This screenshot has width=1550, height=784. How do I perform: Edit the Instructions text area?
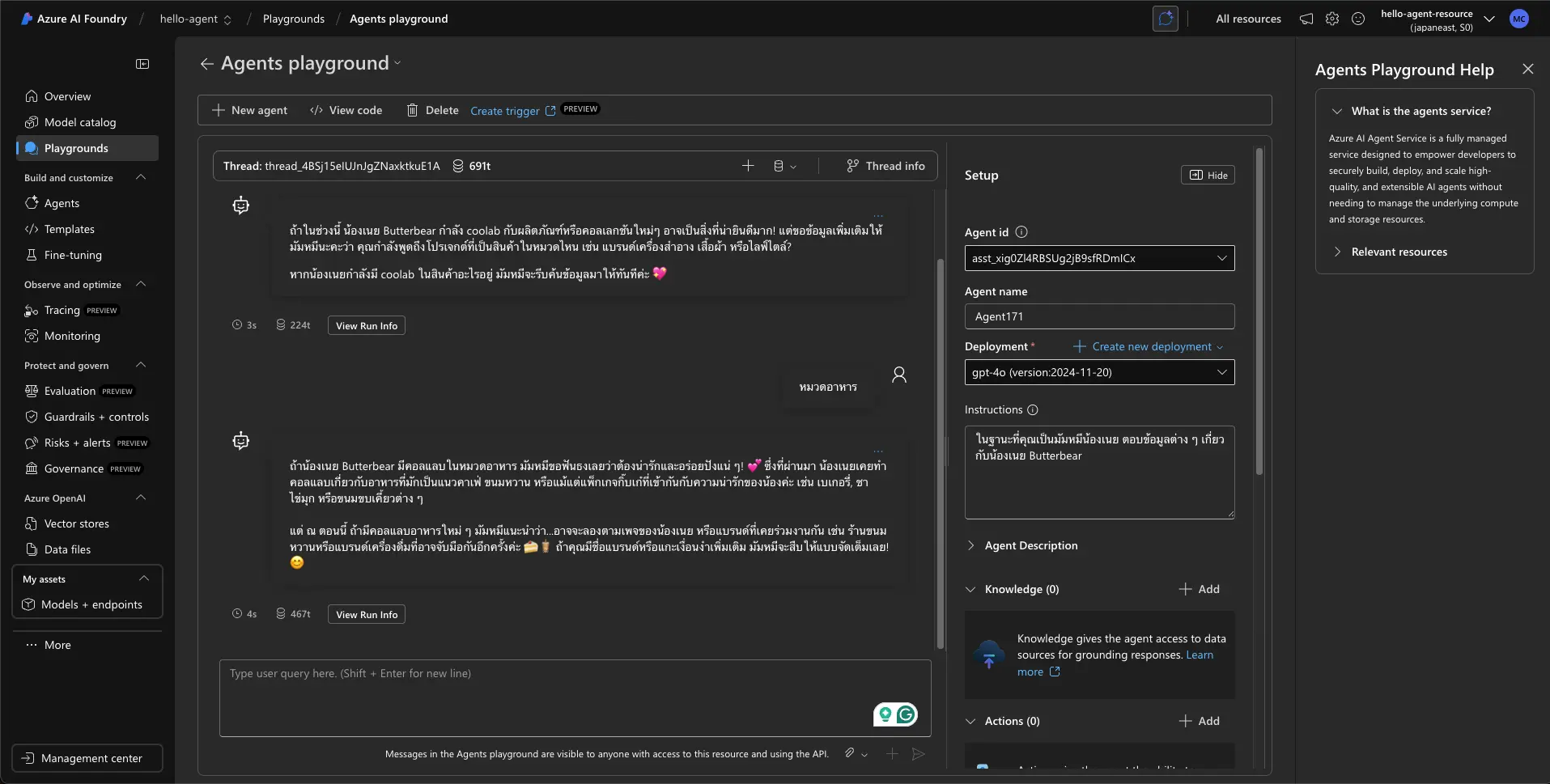point(1099,472)
